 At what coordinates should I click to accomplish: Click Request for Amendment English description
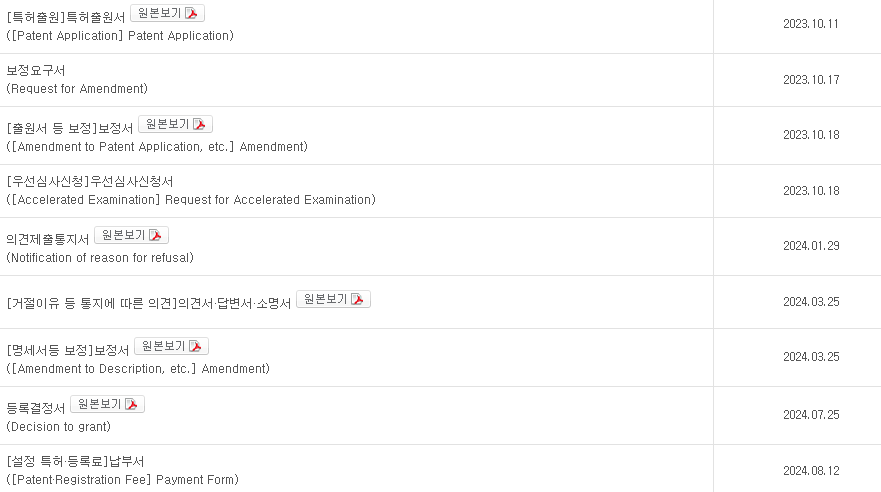click(77, 89)
